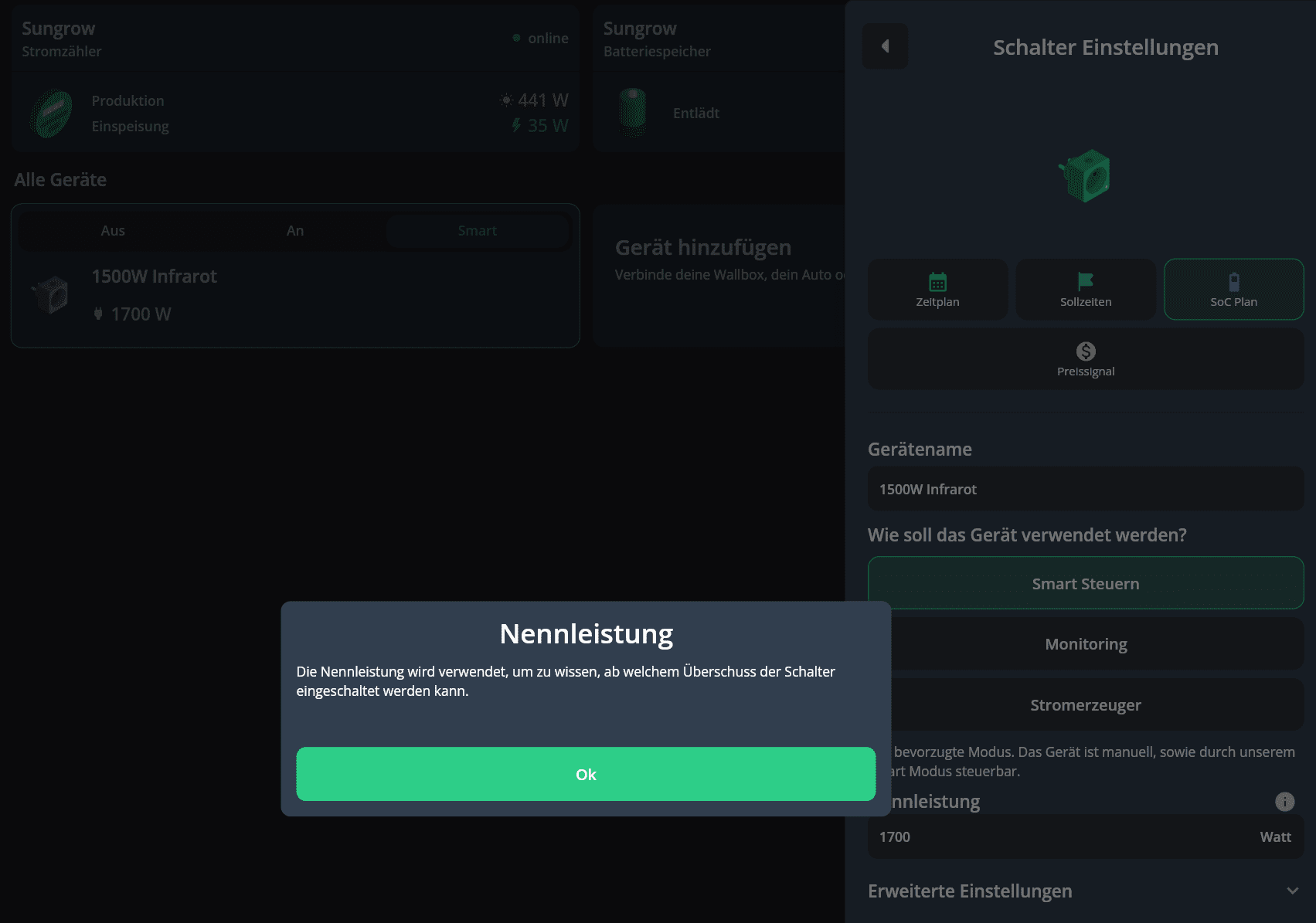This screenshot has height=923, width=1316.
Task: Open the Zeitplan calendar option
Action: point(937,290)
